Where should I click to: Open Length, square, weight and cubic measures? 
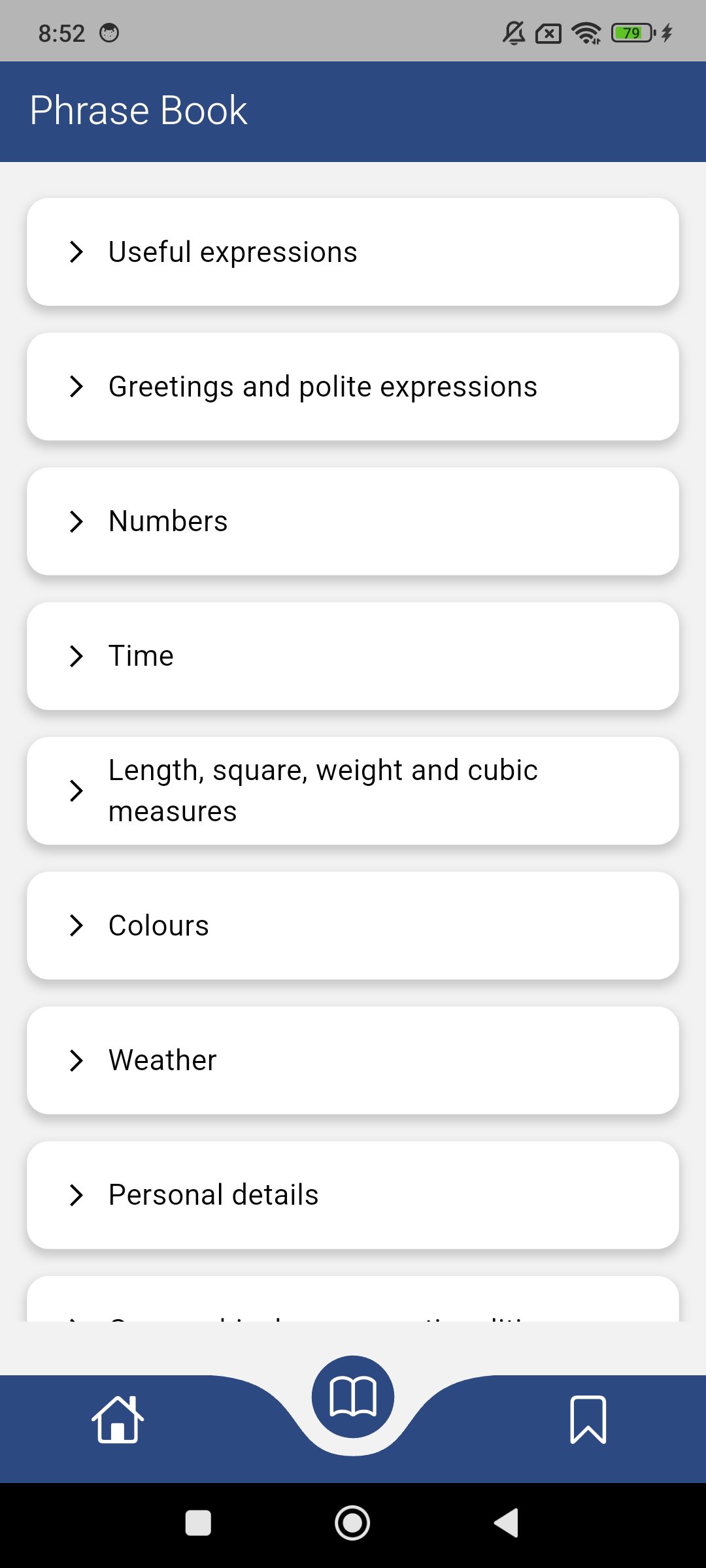click(323, 791)
